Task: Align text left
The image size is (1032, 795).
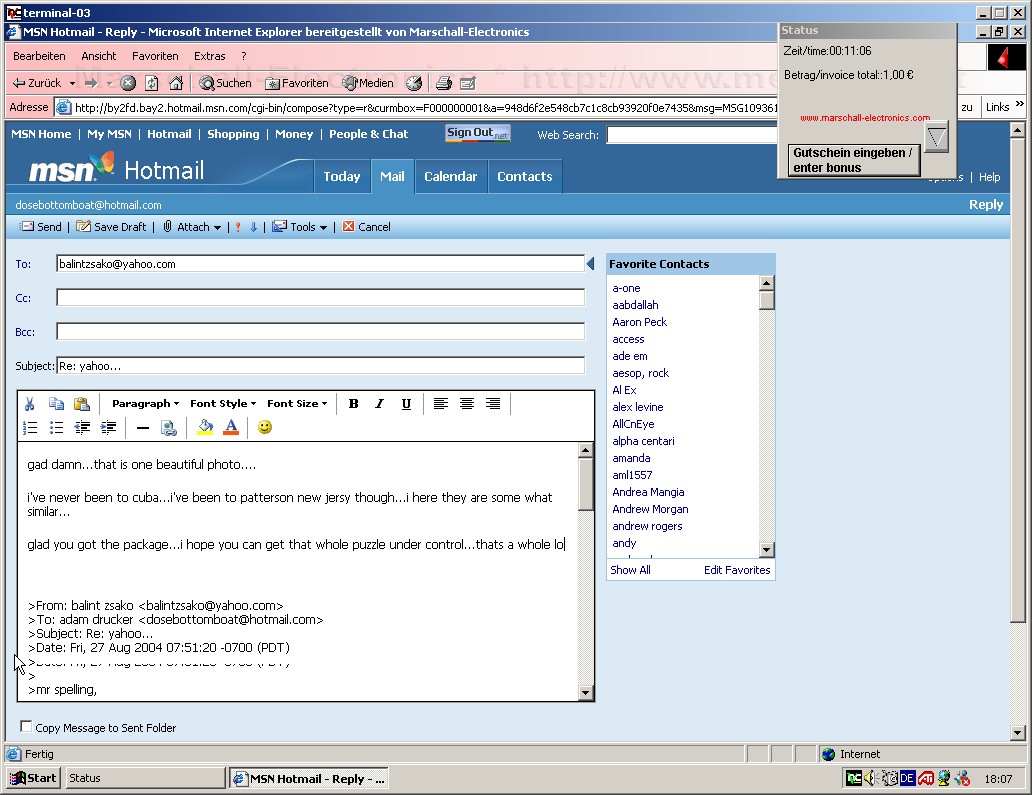Action: click(x=441, y=403)
